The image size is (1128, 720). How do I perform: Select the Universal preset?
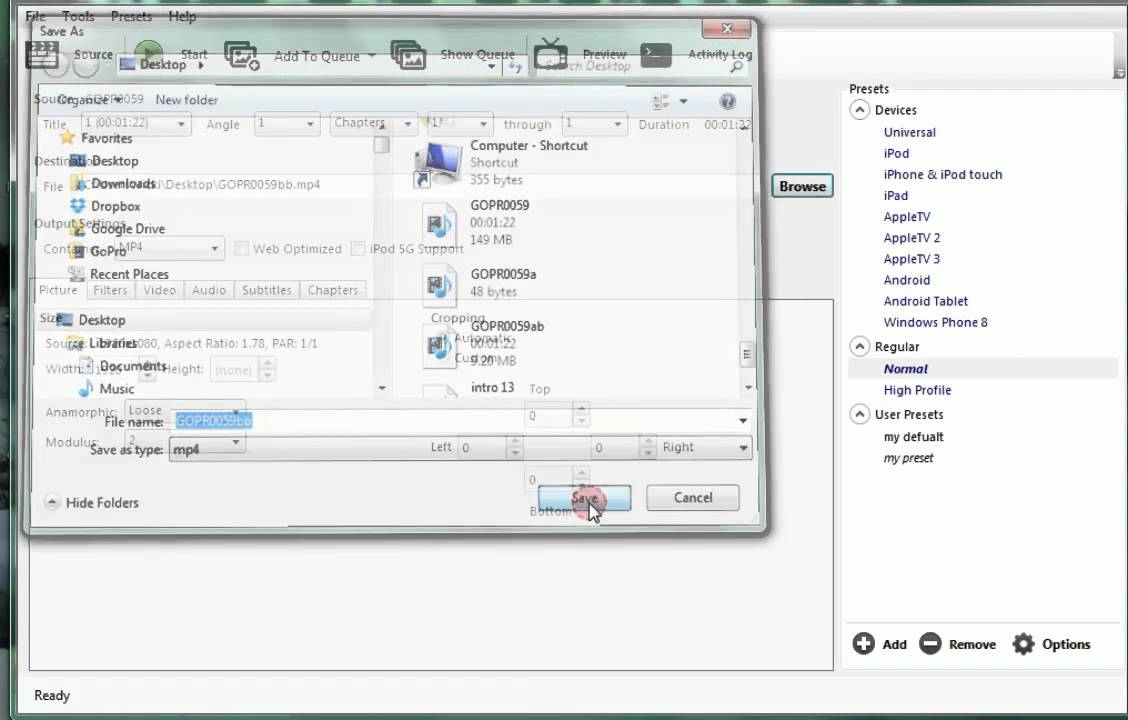[x=909, y=132]
